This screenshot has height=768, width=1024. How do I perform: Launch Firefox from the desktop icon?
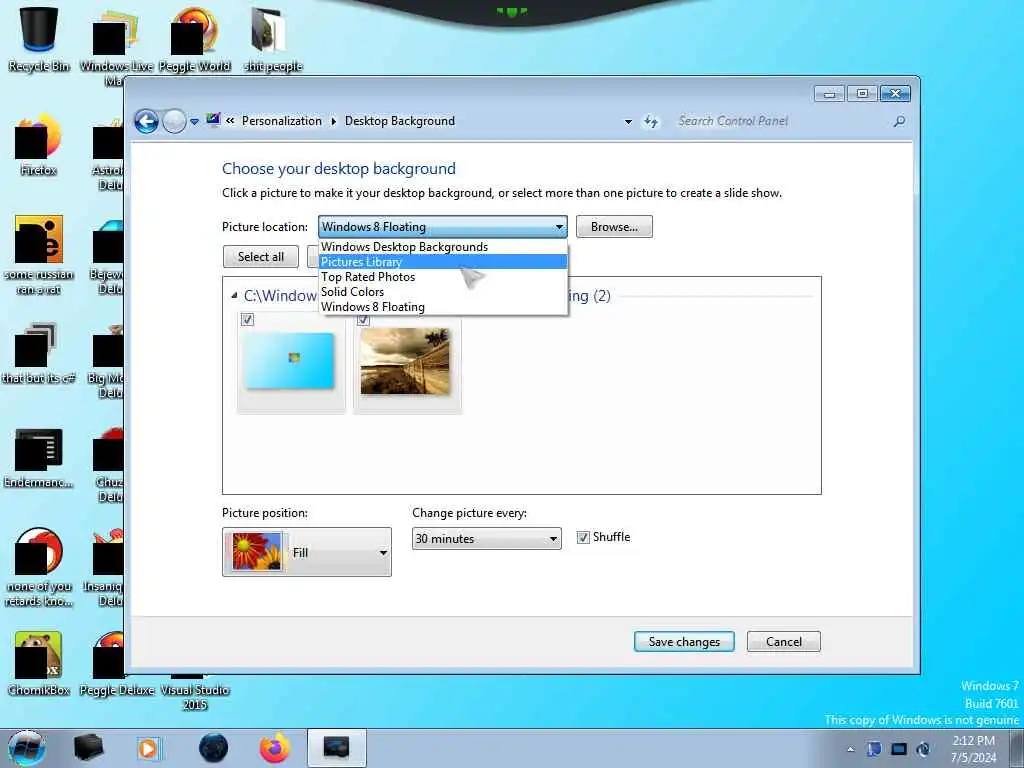coord(39,145)
